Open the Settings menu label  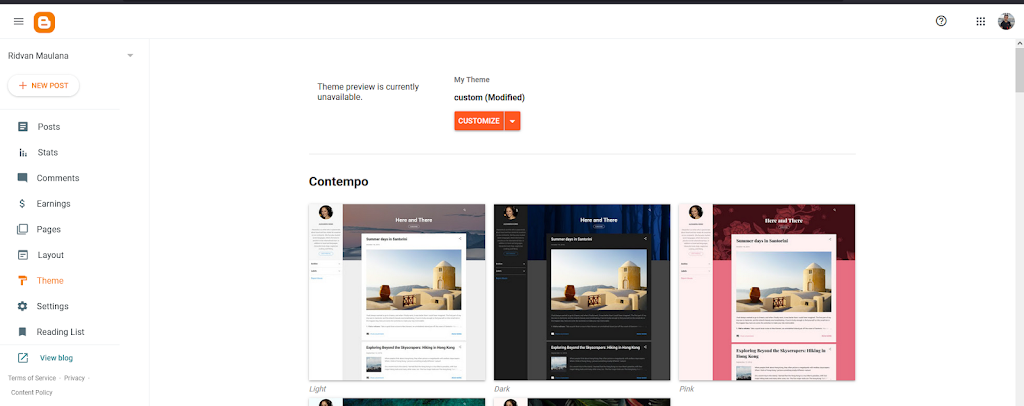click(52, 306)
